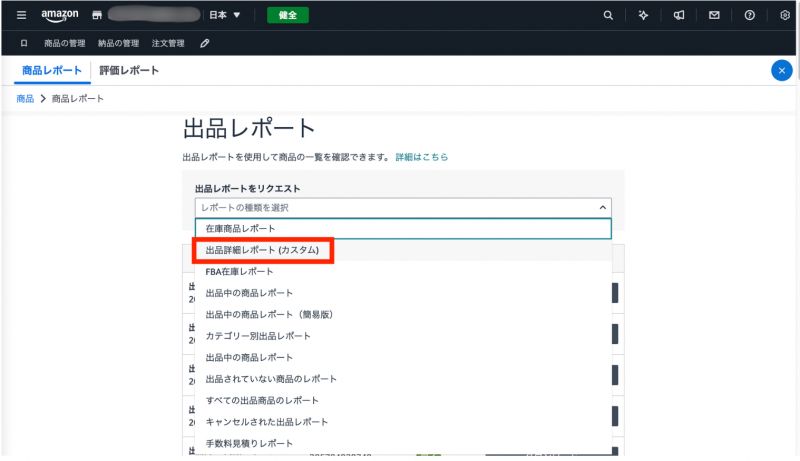Click the 商品レポート breadcrumb text
This screenshot has height=461, width=800.
[x=78, y=98]
